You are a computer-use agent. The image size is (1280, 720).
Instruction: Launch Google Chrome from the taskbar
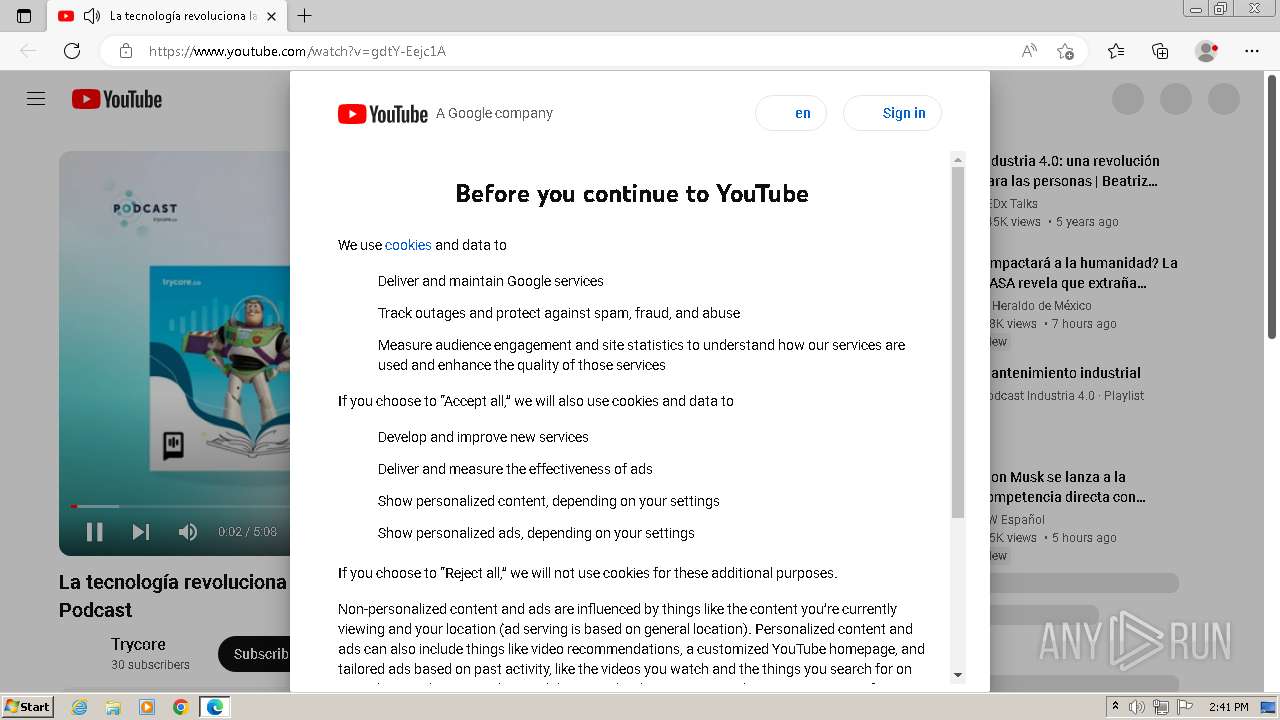coord(181,707)
